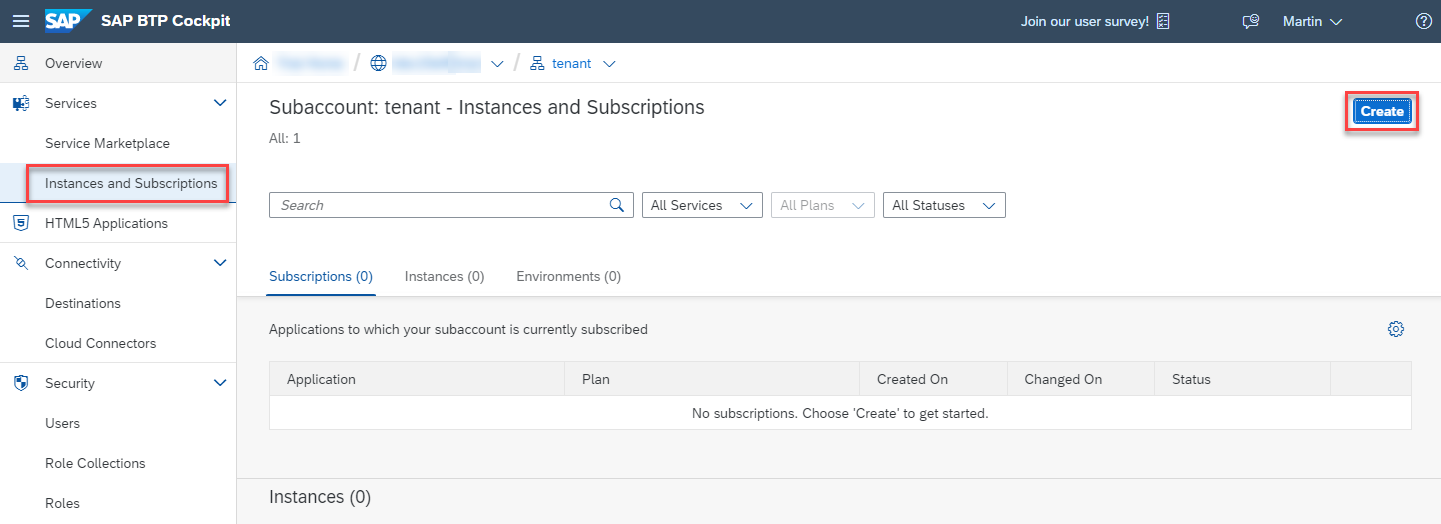The height and width of the screenshot is (524, 1441).
Task: Click the SAP logo
Action: pos(68,21)
